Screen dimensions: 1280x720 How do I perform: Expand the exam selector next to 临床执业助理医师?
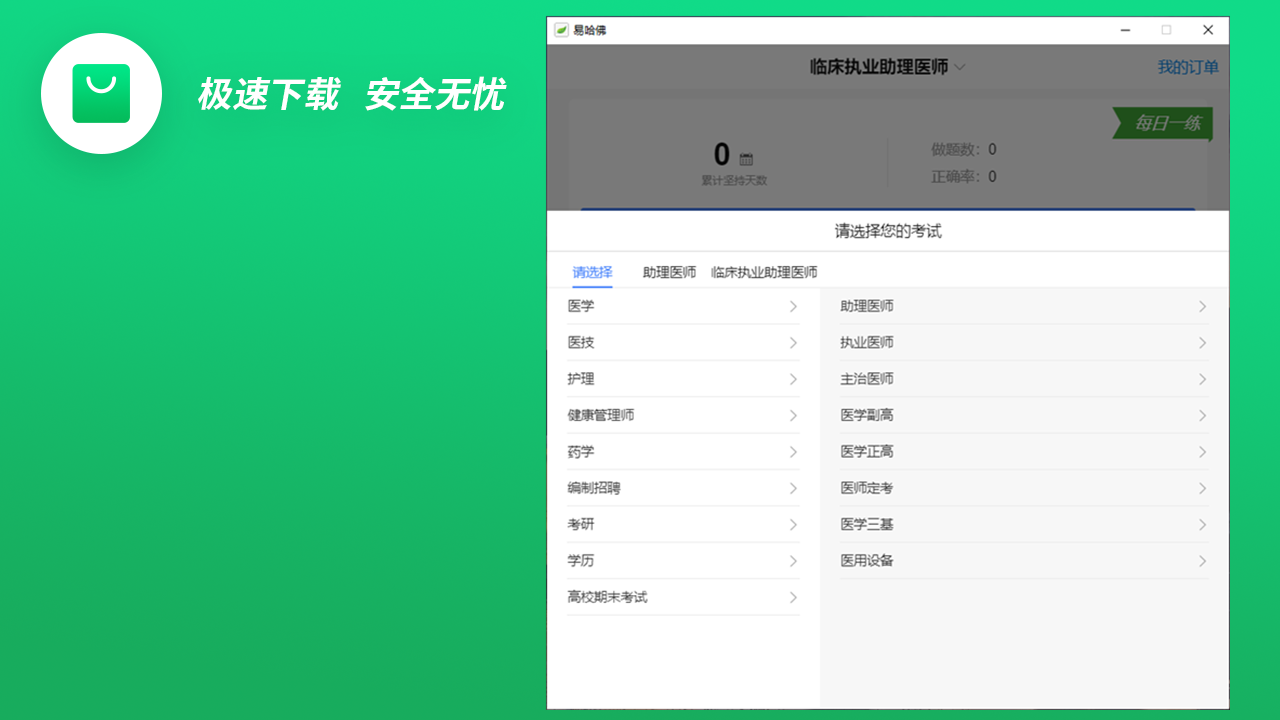pos(959,67)
